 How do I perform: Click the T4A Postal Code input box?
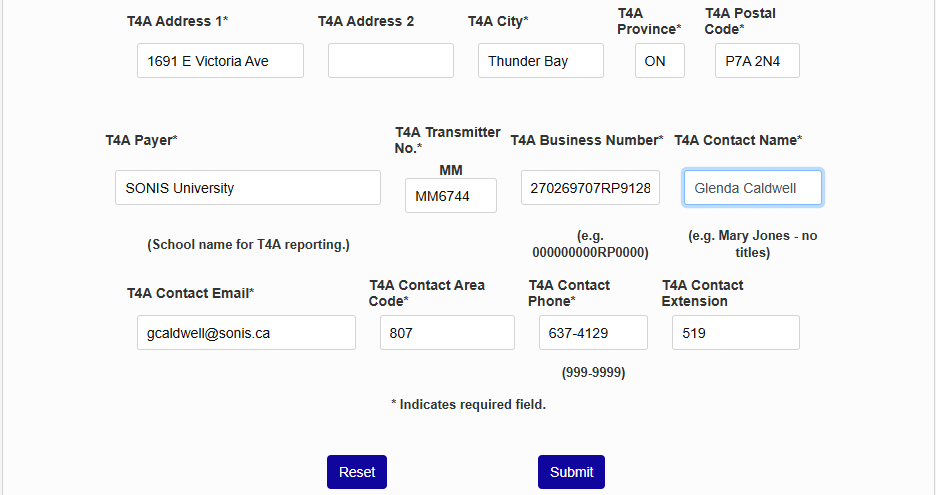tap(757, 61)
